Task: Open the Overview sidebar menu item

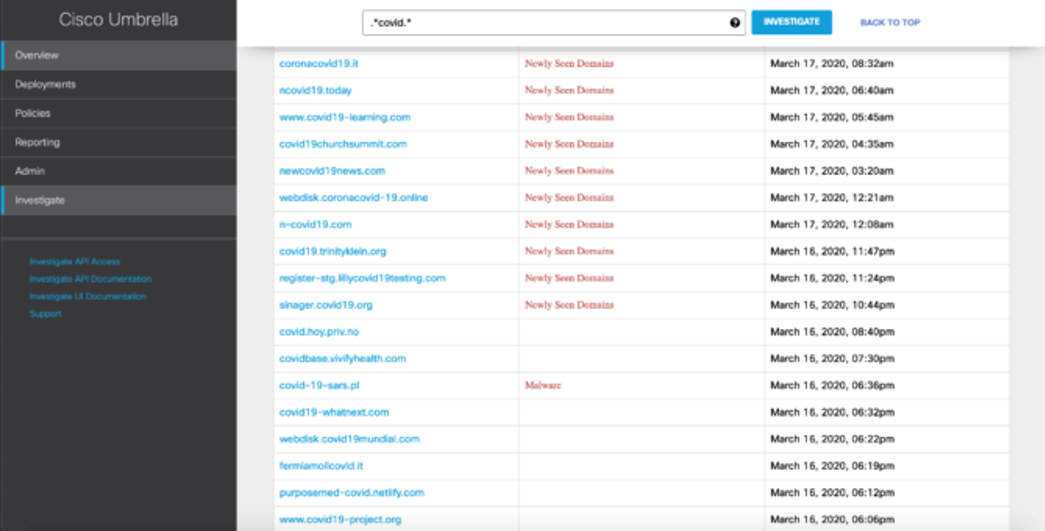Action: pos(37,55)
